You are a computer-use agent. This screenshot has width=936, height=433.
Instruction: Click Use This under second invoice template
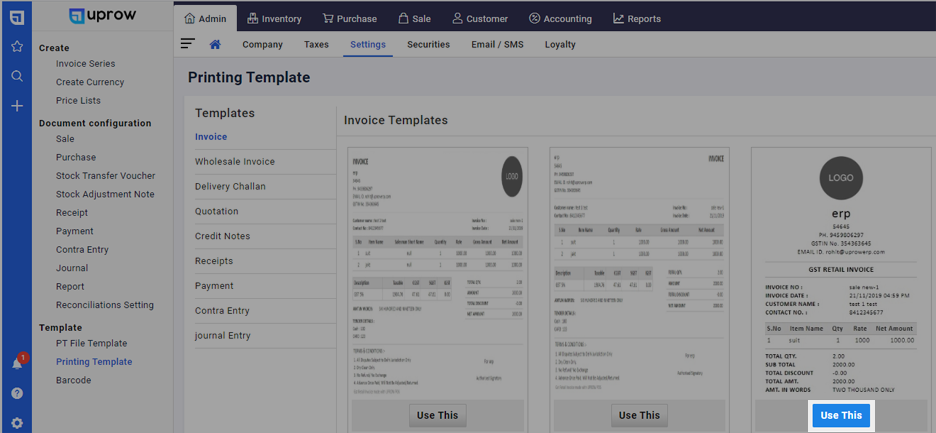tap(639, 416)
